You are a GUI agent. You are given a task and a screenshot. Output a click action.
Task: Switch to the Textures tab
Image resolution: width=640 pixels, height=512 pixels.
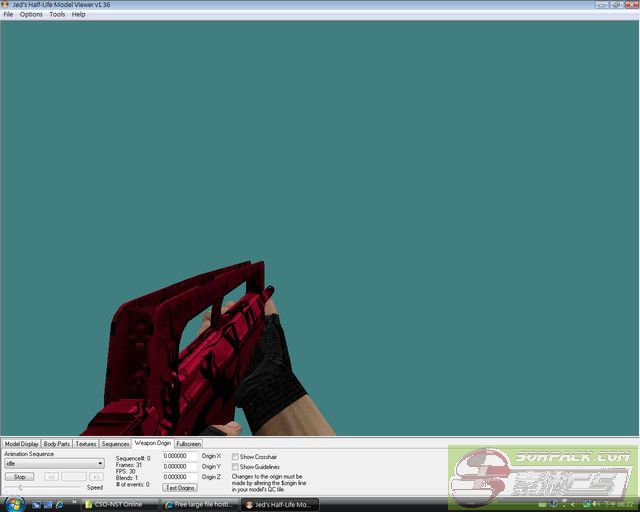[86, 443]
